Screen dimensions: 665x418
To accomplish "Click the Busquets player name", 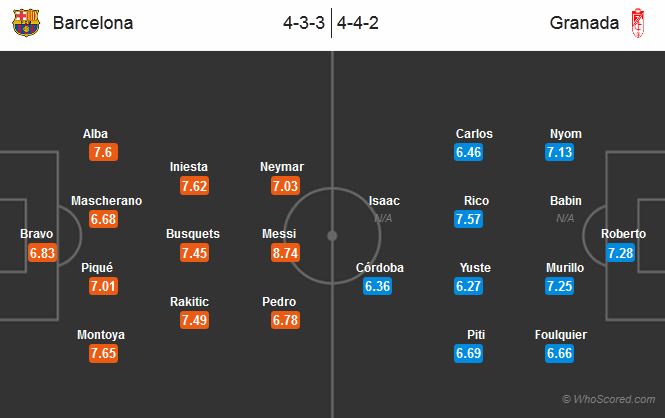I will [193, 234].
